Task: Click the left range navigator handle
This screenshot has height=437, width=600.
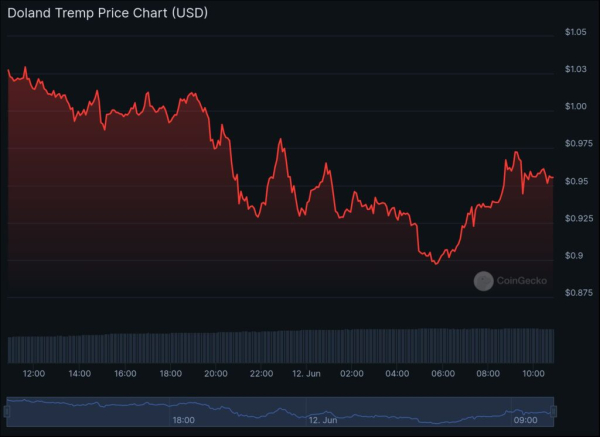Action: click(7, 411)
